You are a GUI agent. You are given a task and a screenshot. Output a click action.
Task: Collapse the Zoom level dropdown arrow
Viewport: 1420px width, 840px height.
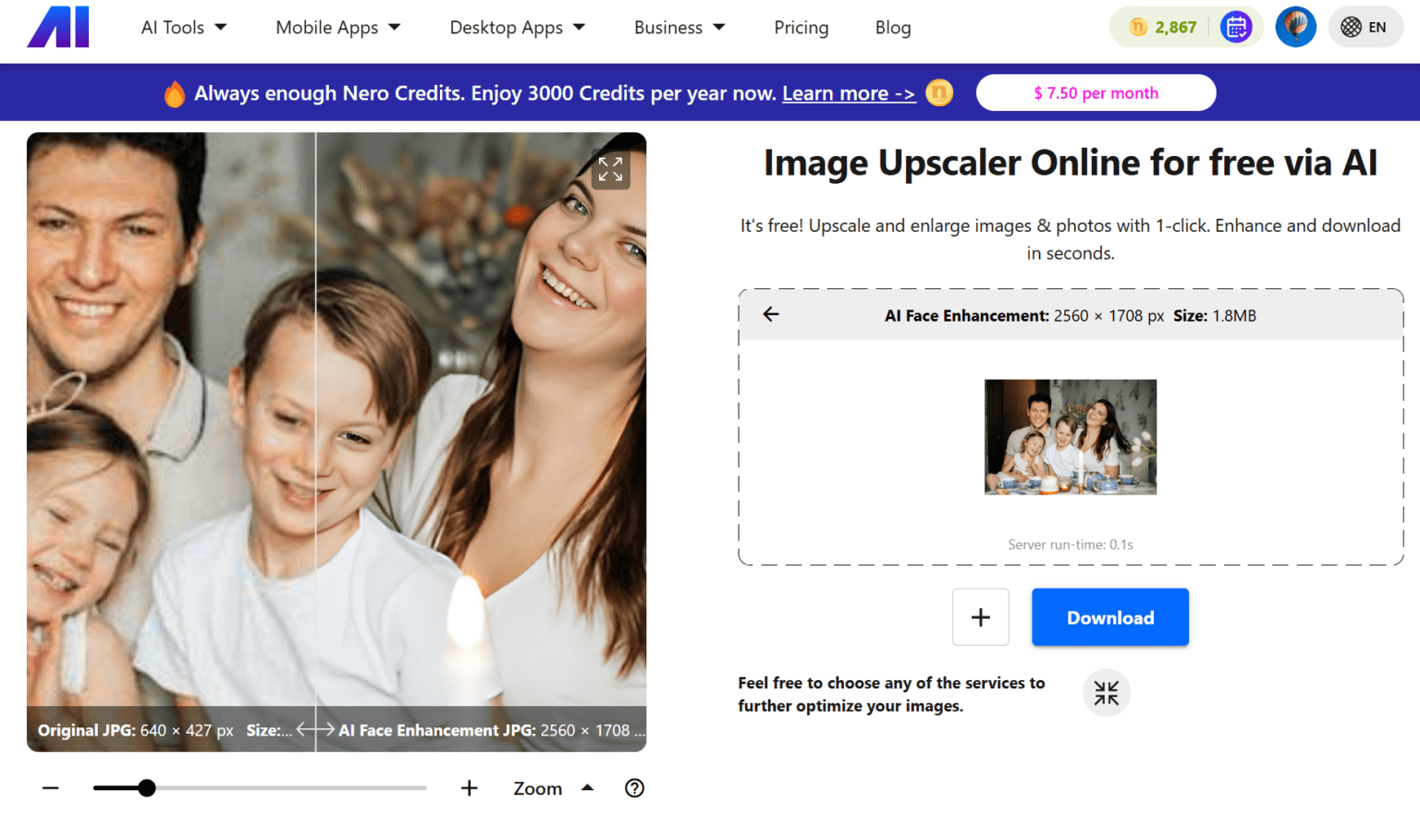point(588,787)
